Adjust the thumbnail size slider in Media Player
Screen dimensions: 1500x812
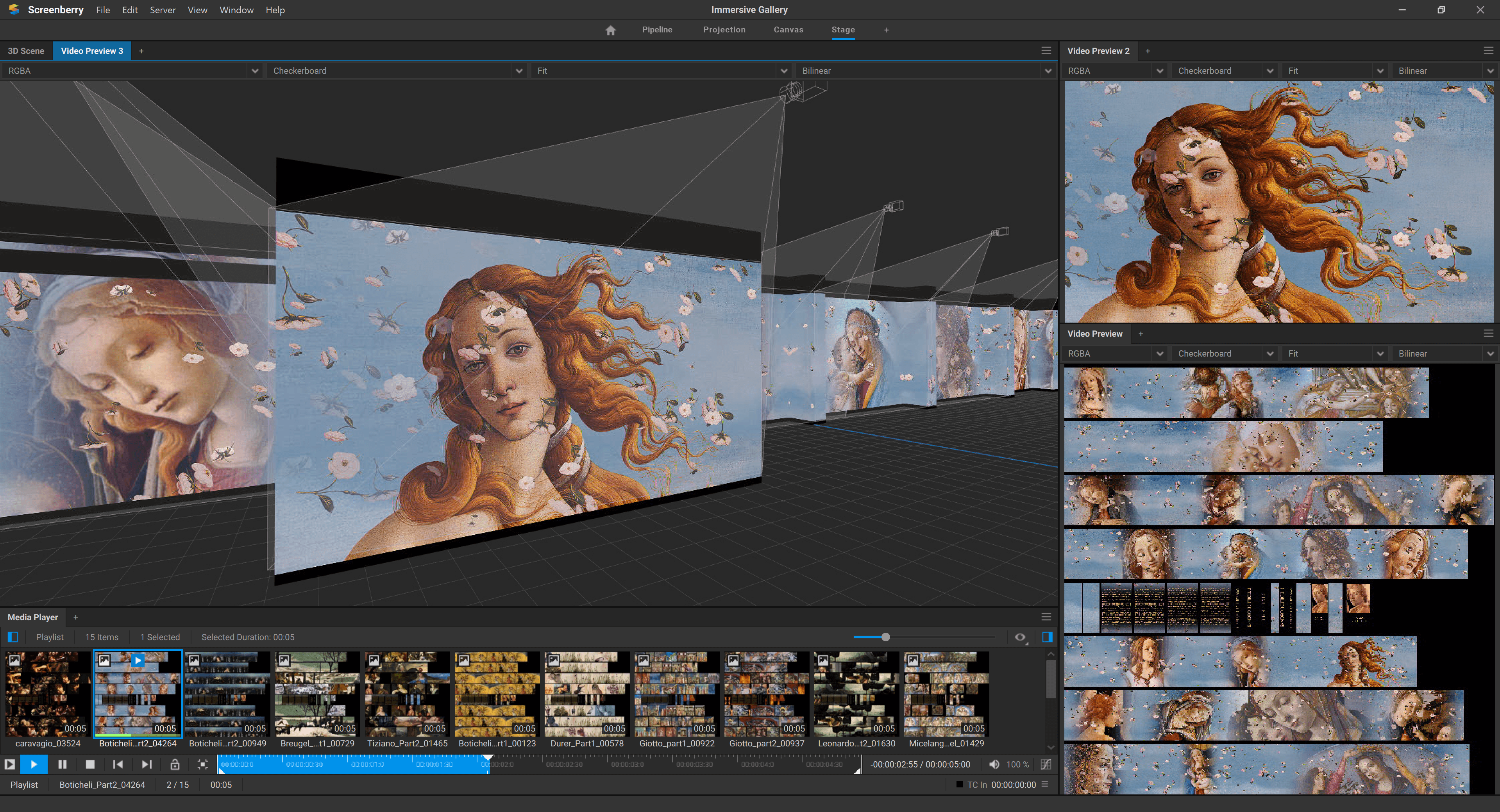click(885, 637)
